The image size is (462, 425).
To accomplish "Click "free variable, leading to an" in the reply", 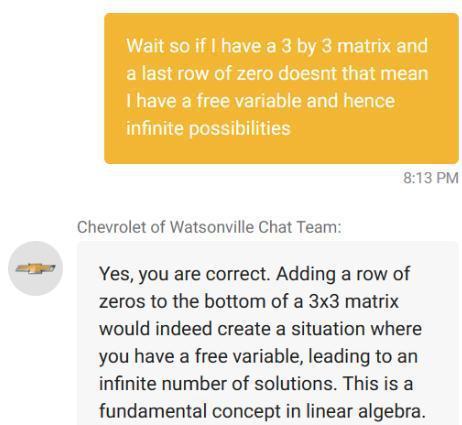I will [306, 356].
